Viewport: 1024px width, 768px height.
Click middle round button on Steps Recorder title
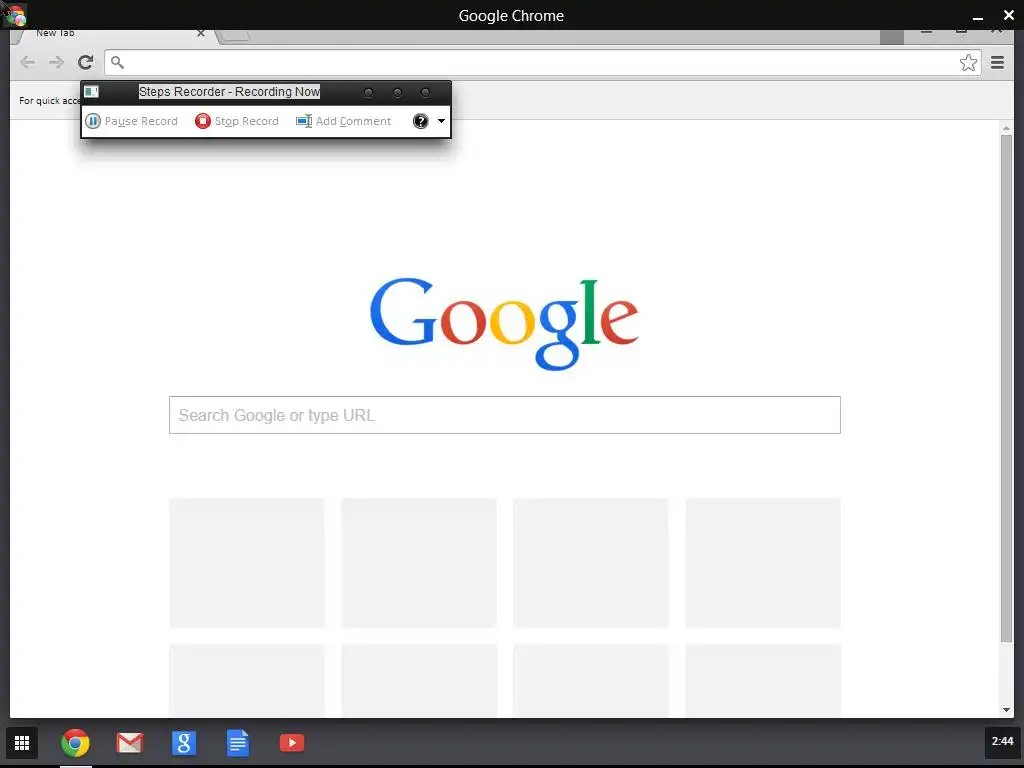pos(397,93)
